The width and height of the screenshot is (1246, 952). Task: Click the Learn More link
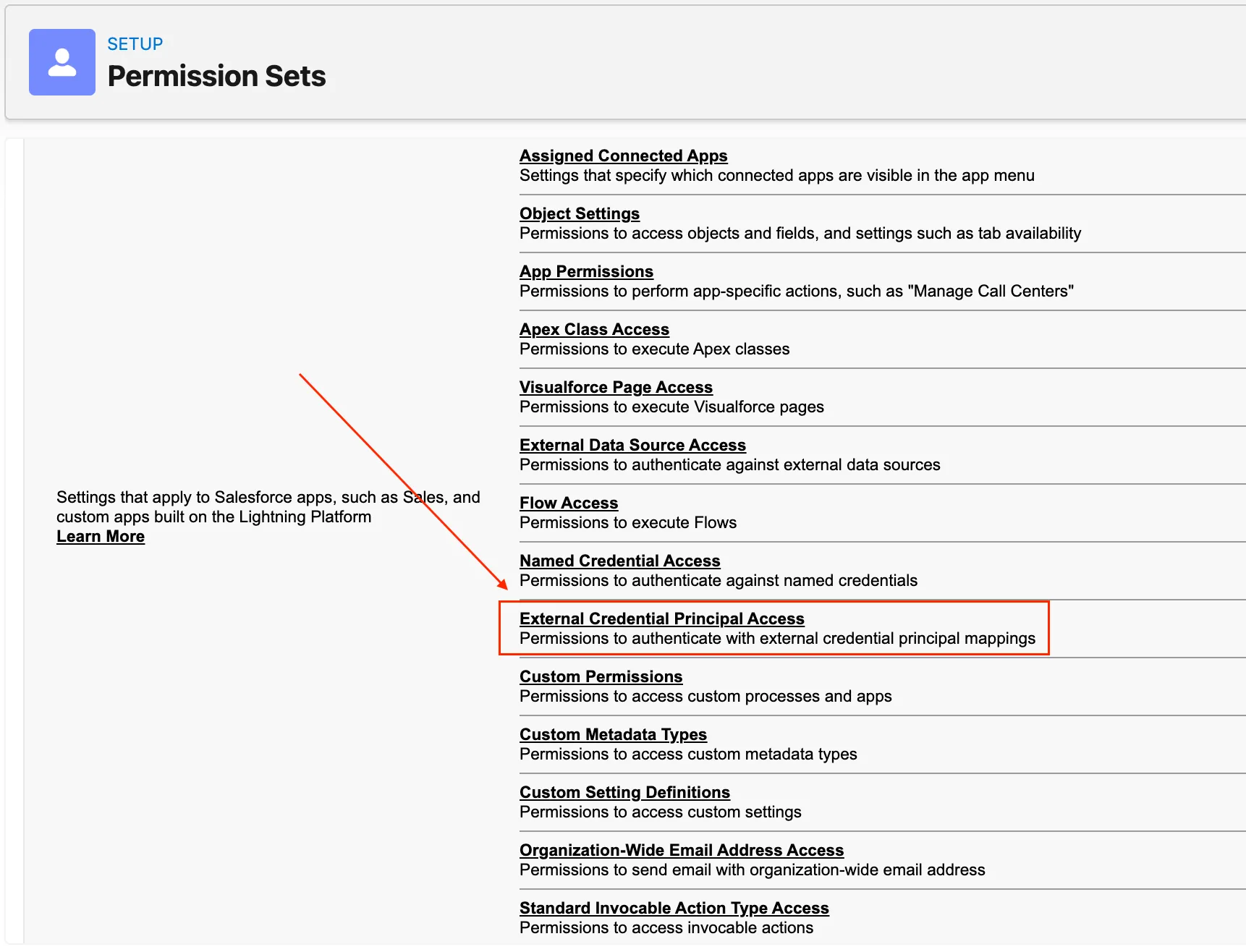click(x=101, y=537)
